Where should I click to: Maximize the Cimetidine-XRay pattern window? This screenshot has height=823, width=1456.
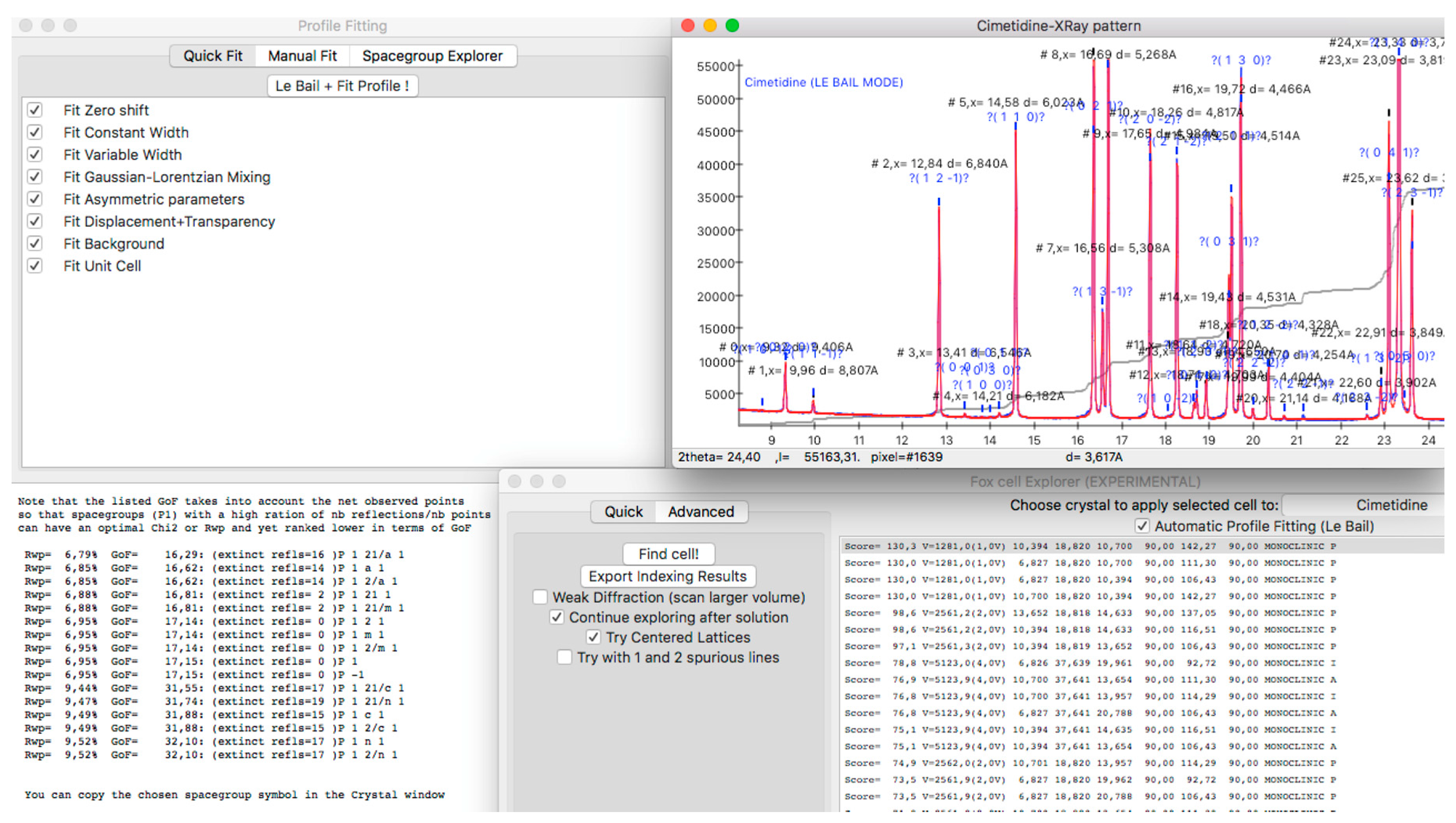tap(732, 25)
